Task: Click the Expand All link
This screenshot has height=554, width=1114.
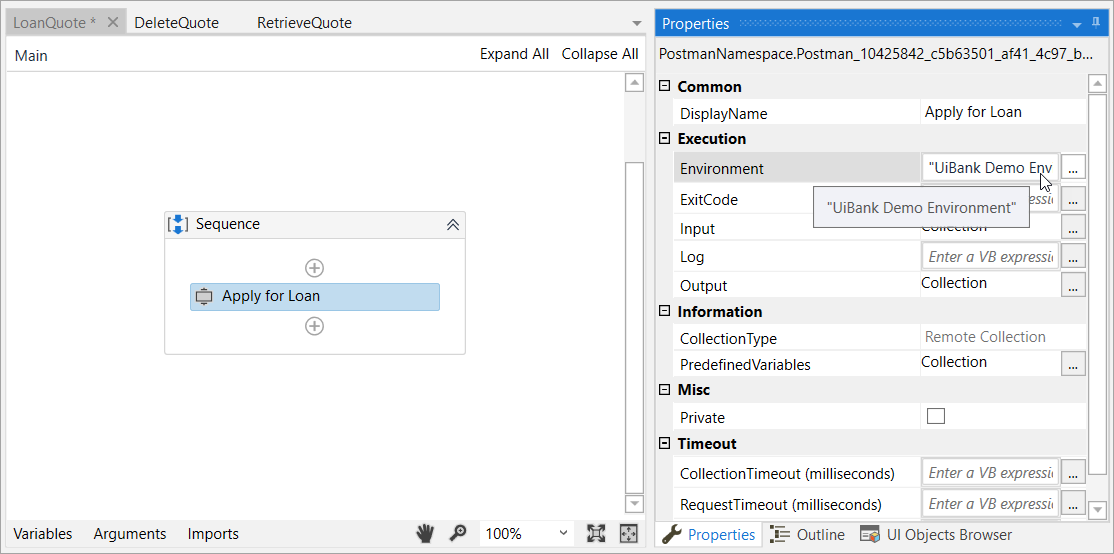Action: (514, 55)
